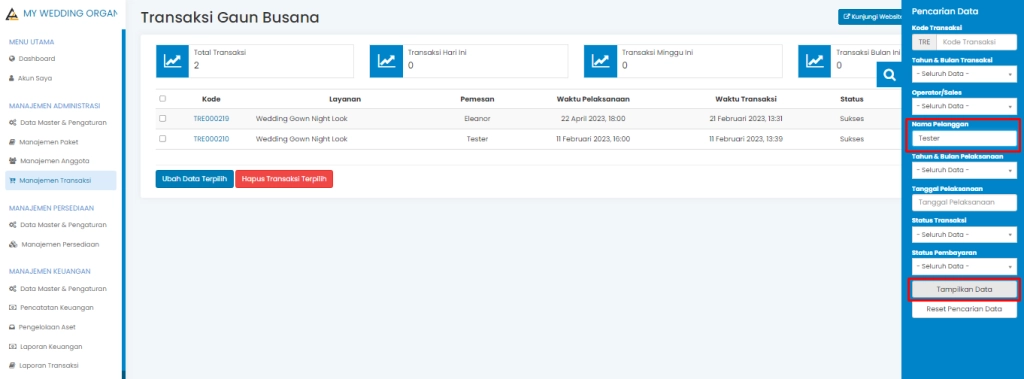Click the cell 22 April 2023, 18:00

[593, 119]
